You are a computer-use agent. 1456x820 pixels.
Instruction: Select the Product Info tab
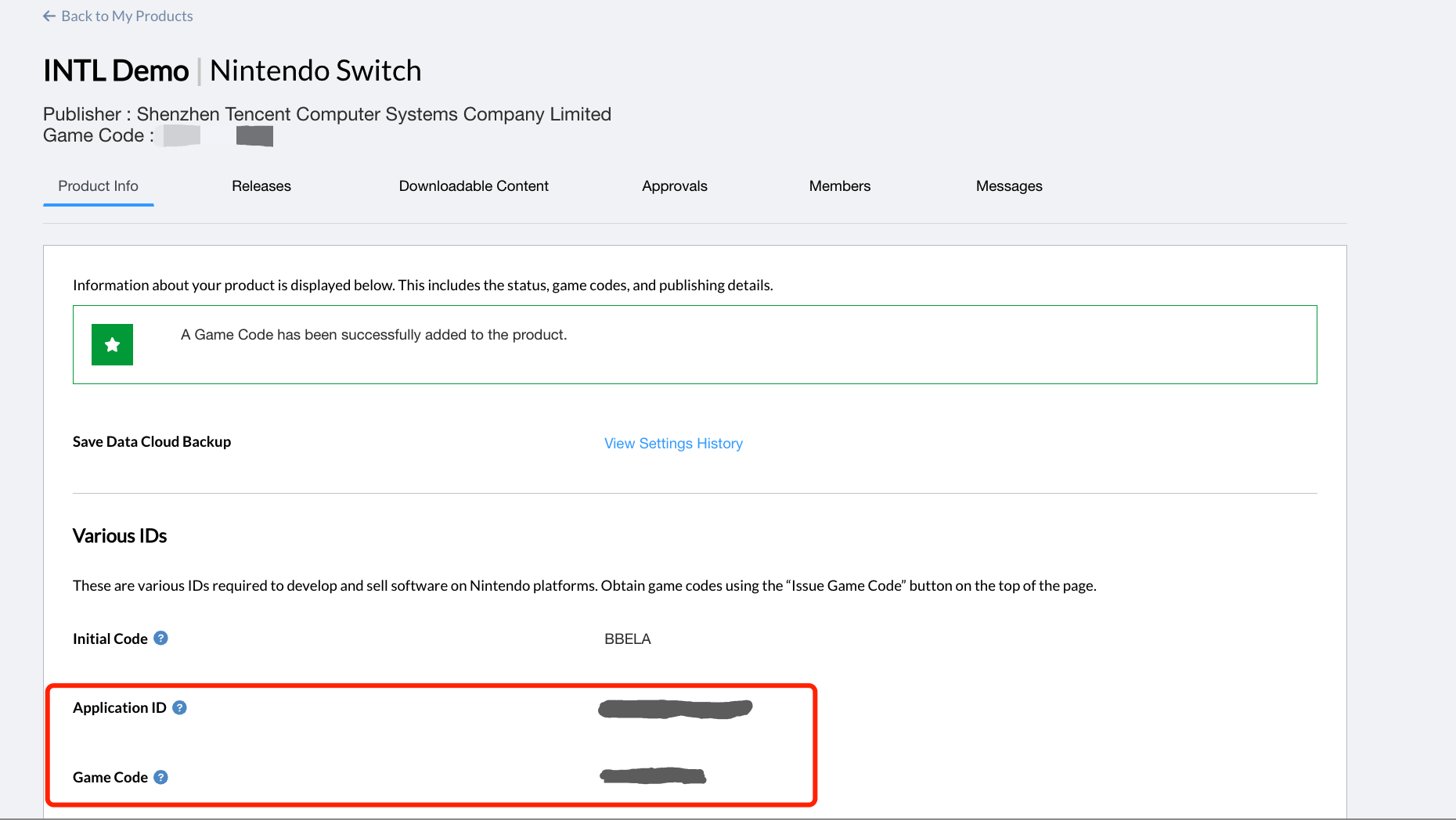tap(98, 186)
